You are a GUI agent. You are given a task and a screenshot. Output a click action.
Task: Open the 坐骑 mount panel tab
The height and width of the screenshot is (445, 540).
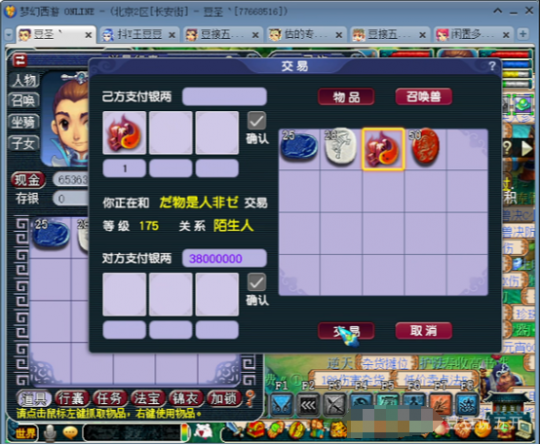[x=24, y=122]
